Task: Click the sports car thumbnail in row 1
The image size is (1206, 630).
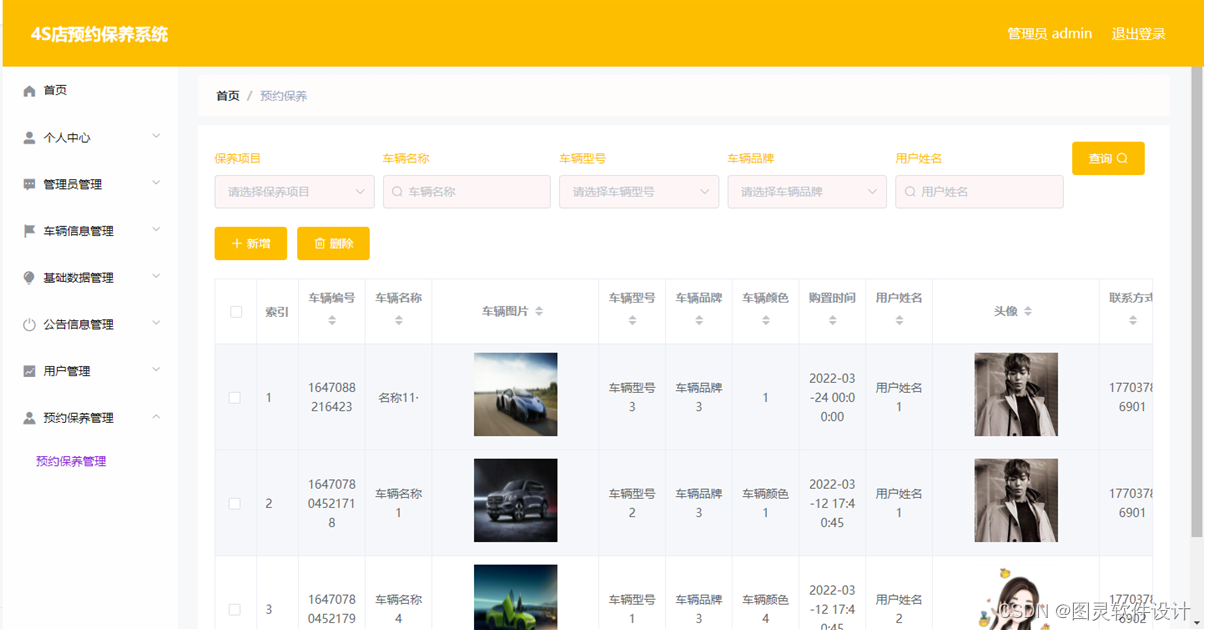Action: pyautogui.click(x=515, y=394)
